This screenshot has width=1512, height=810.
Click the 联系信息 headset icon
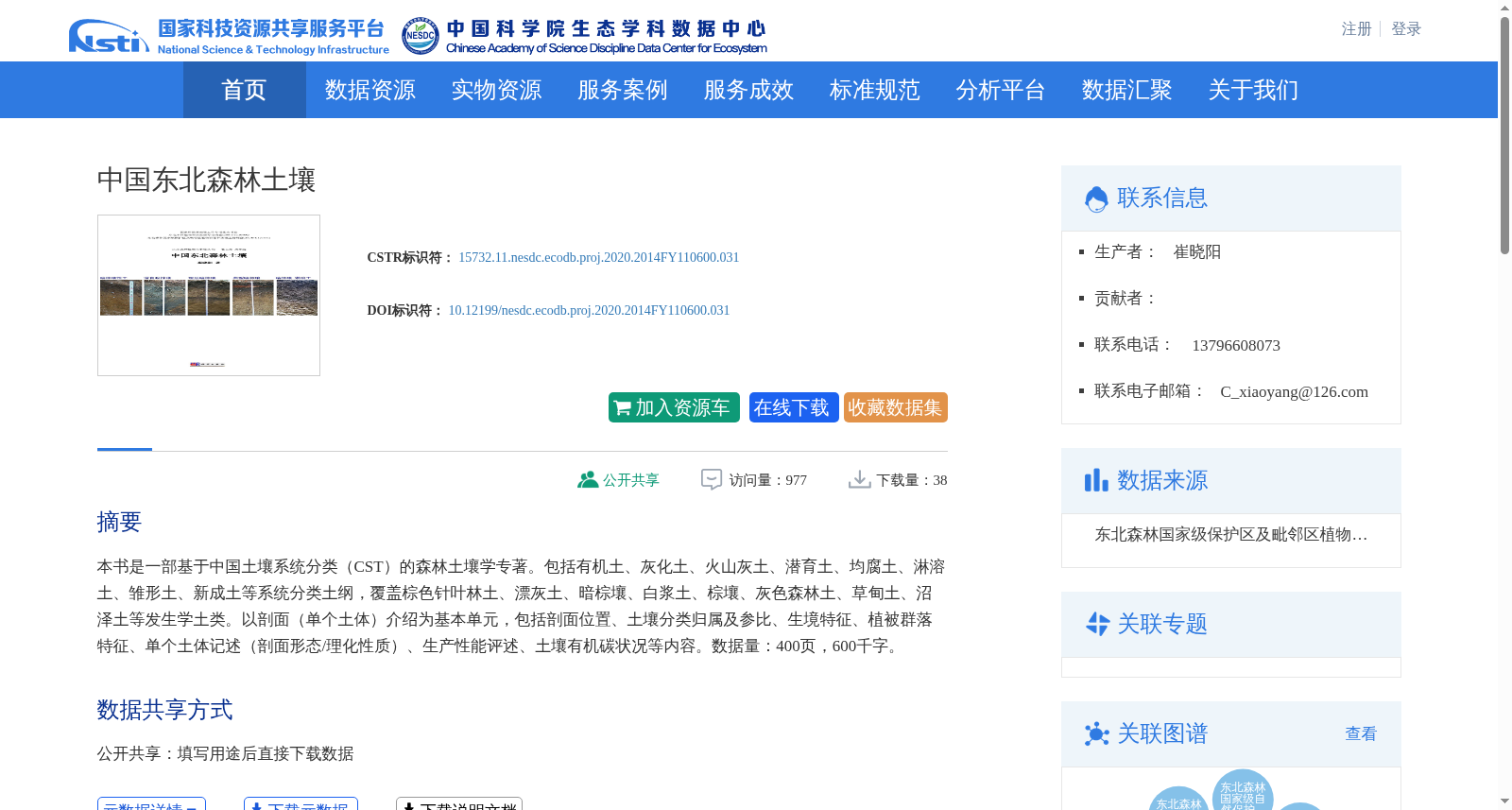pyautogui.click(x=1096, y=198)
